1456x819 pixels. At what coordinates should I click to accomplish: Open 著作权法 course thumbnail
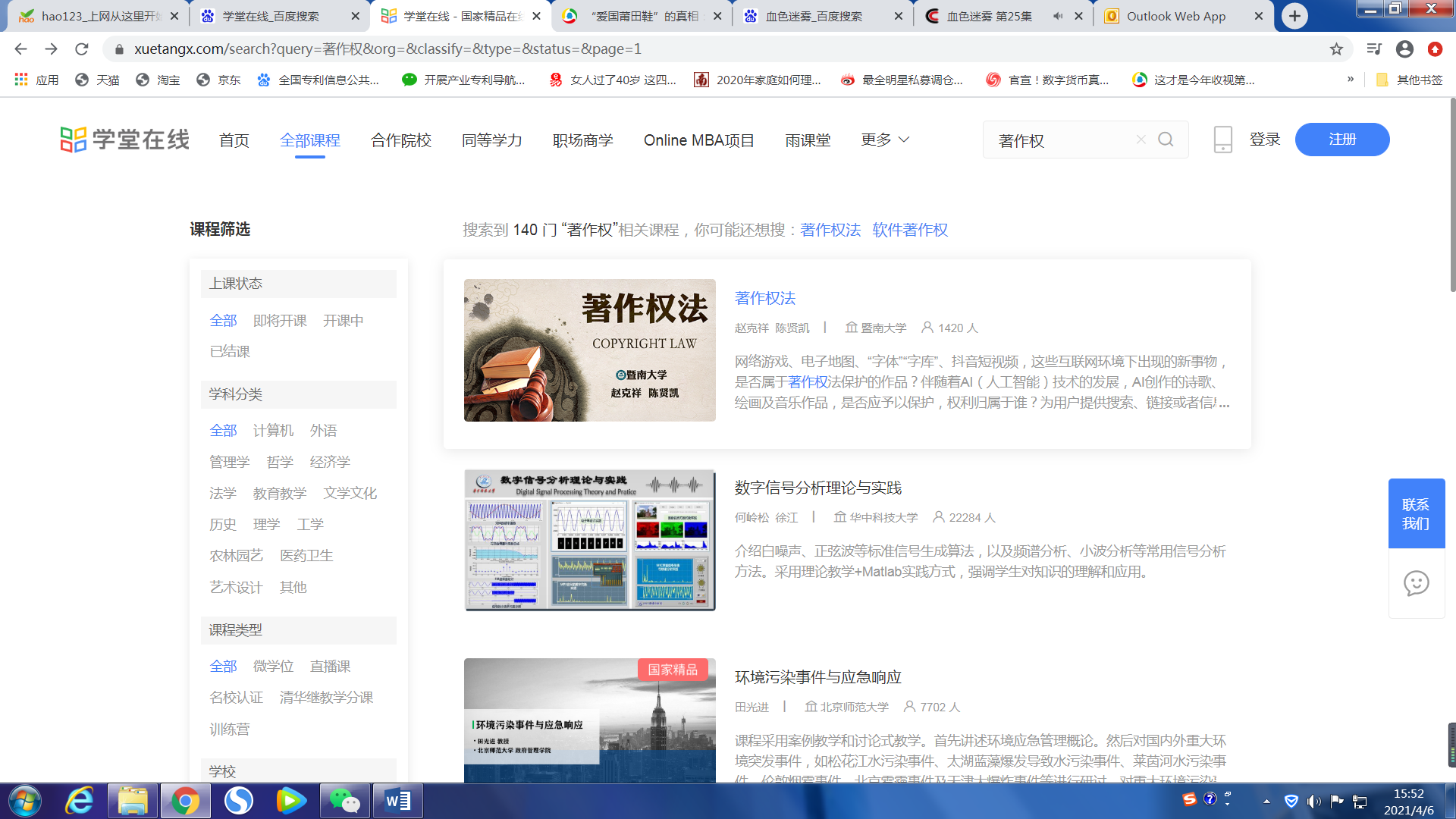pyautogui.click(x=590, y=350)
